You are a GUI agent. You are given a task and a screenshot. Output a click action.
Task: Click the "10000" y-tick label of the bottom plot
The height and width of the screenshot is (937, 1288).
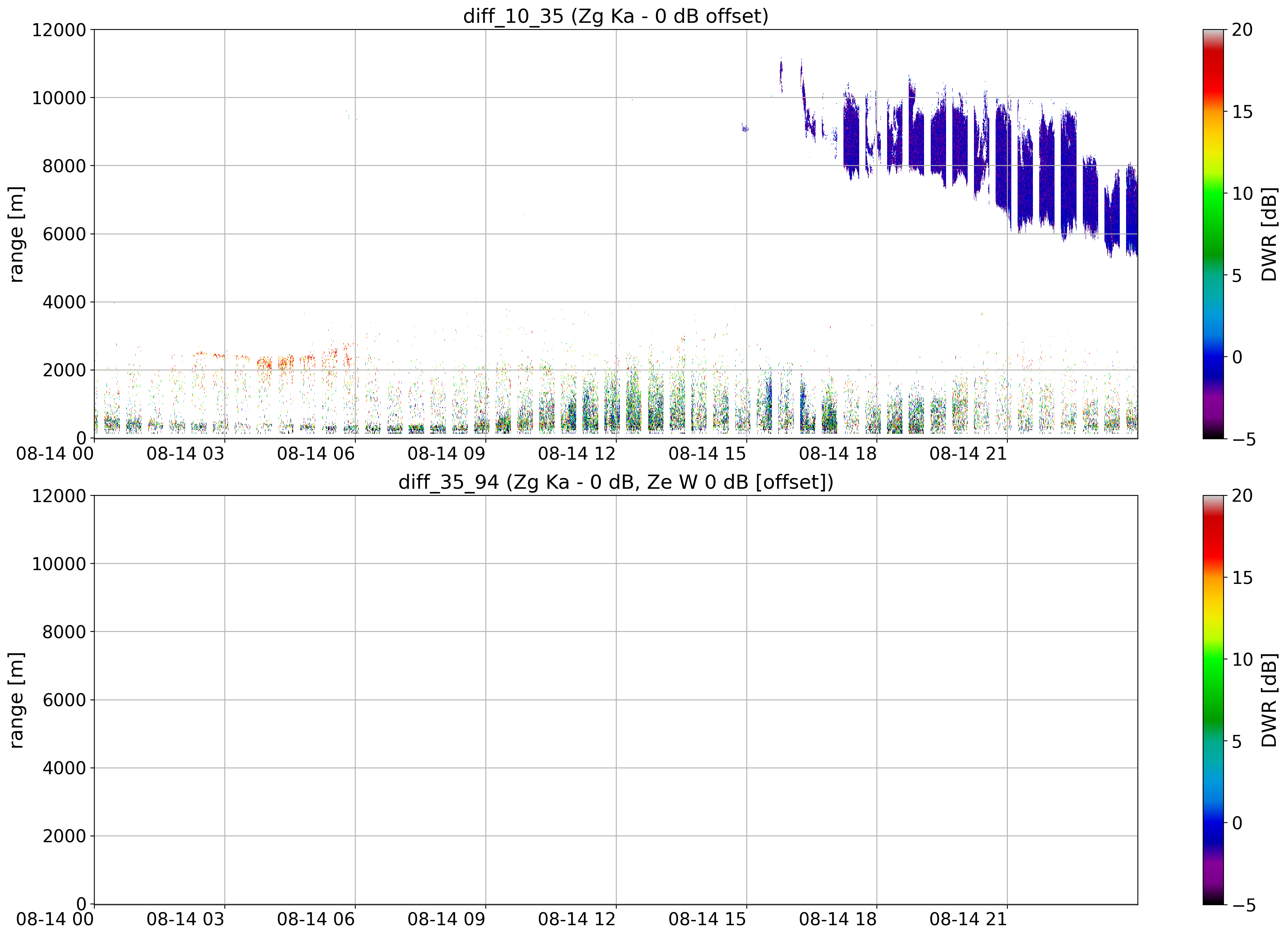tap(59, 564)
